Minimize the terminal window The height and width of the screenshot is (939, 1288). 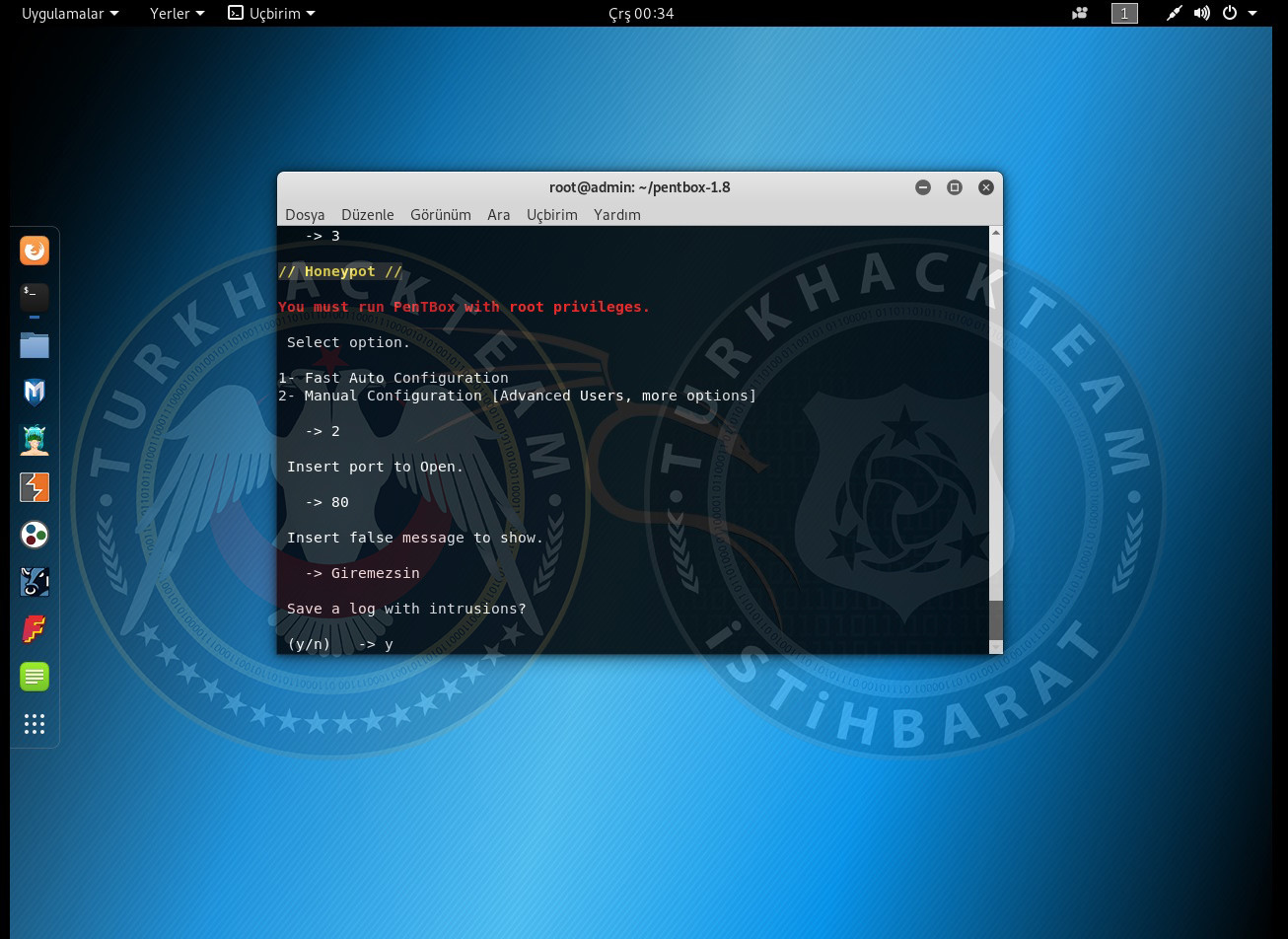[923, 187]
